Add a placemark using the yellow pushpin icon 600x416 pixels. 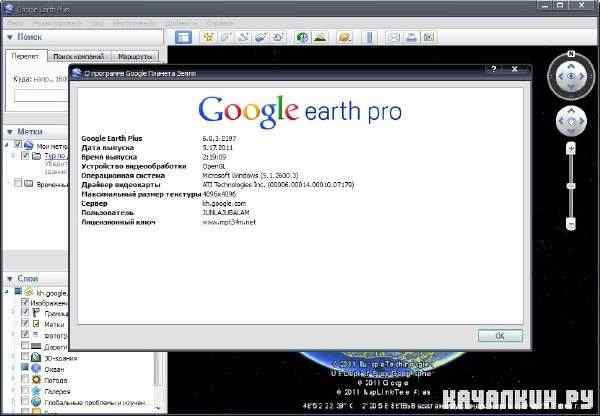(x=208, y=37)
